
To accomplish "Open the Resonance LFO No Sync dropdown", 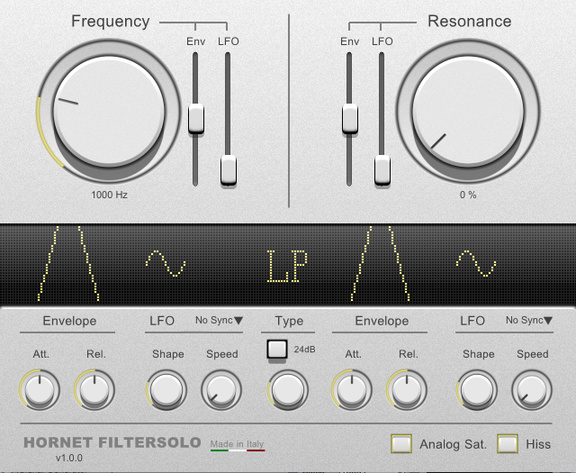I will [x=529, y=320].
